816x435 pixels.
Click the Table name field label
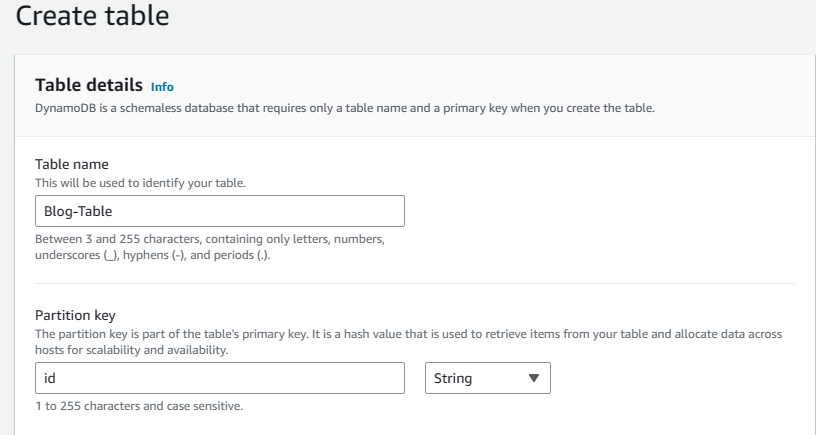point(72,164)
